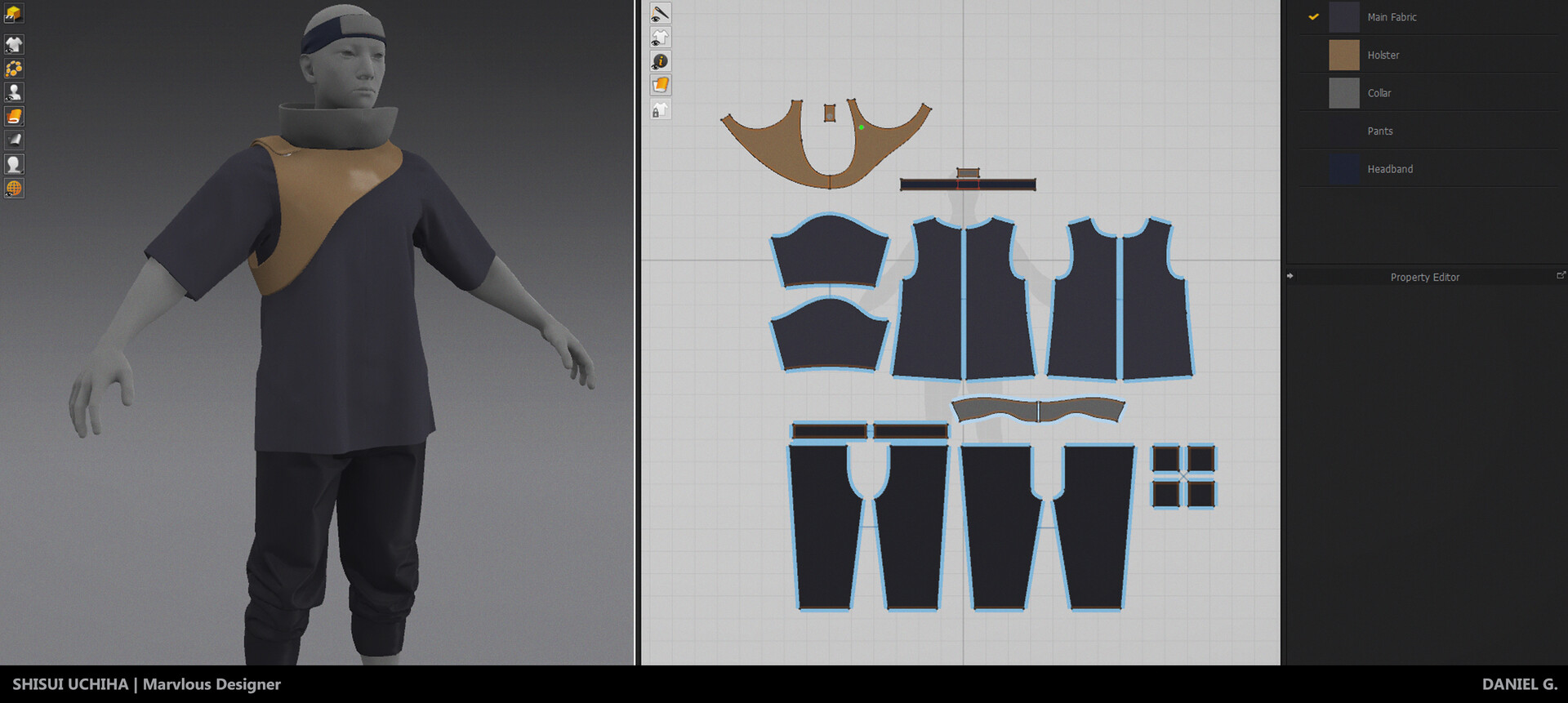This screenshot has width=1568, height=703.
Task: Select the leftmost pants leg pattern
Action: click(x=823, y=531)
